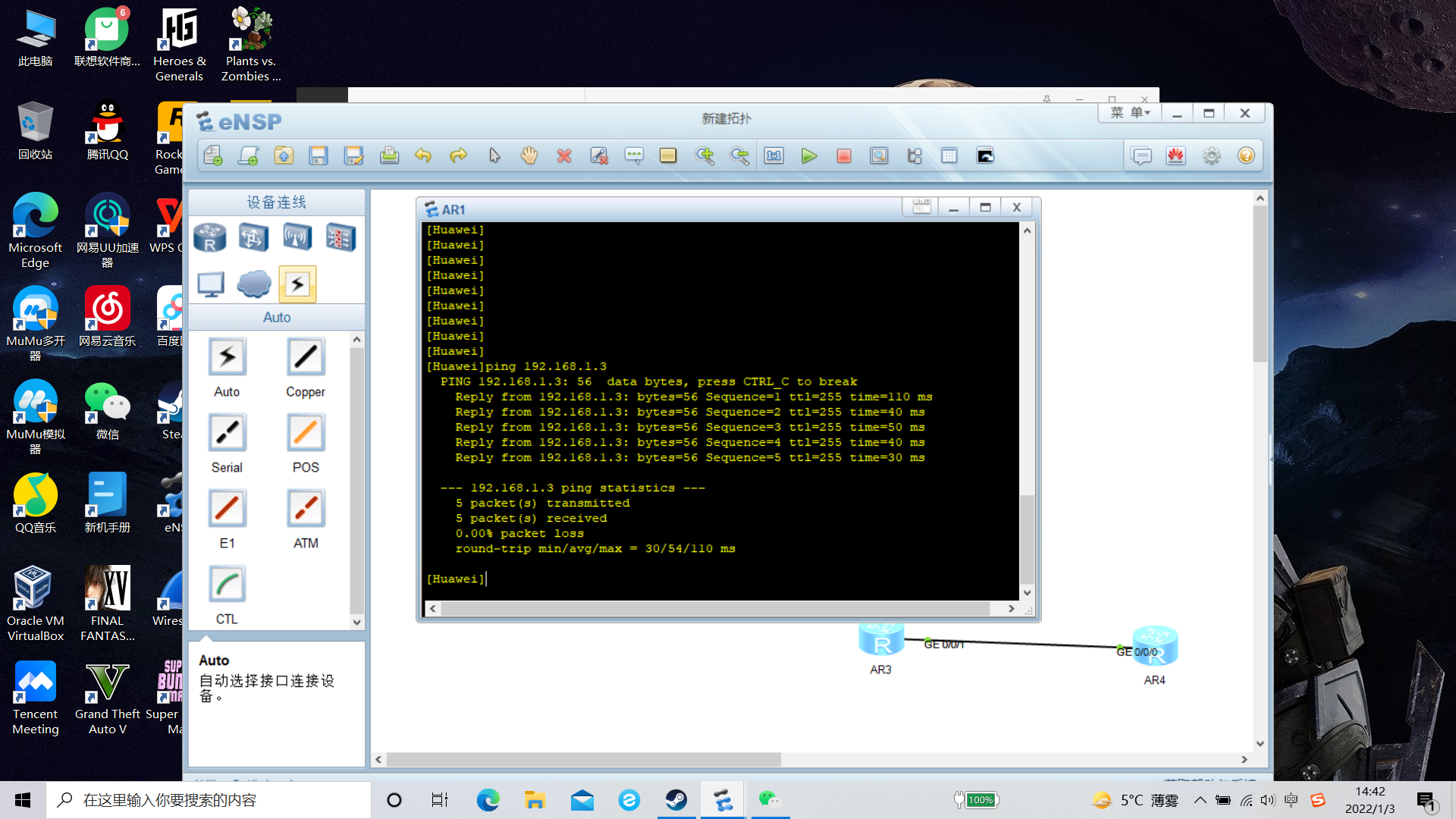1456x819 pixels.
Task: Open eNSP settings gear icon
Action: (x=1212, y=156)
